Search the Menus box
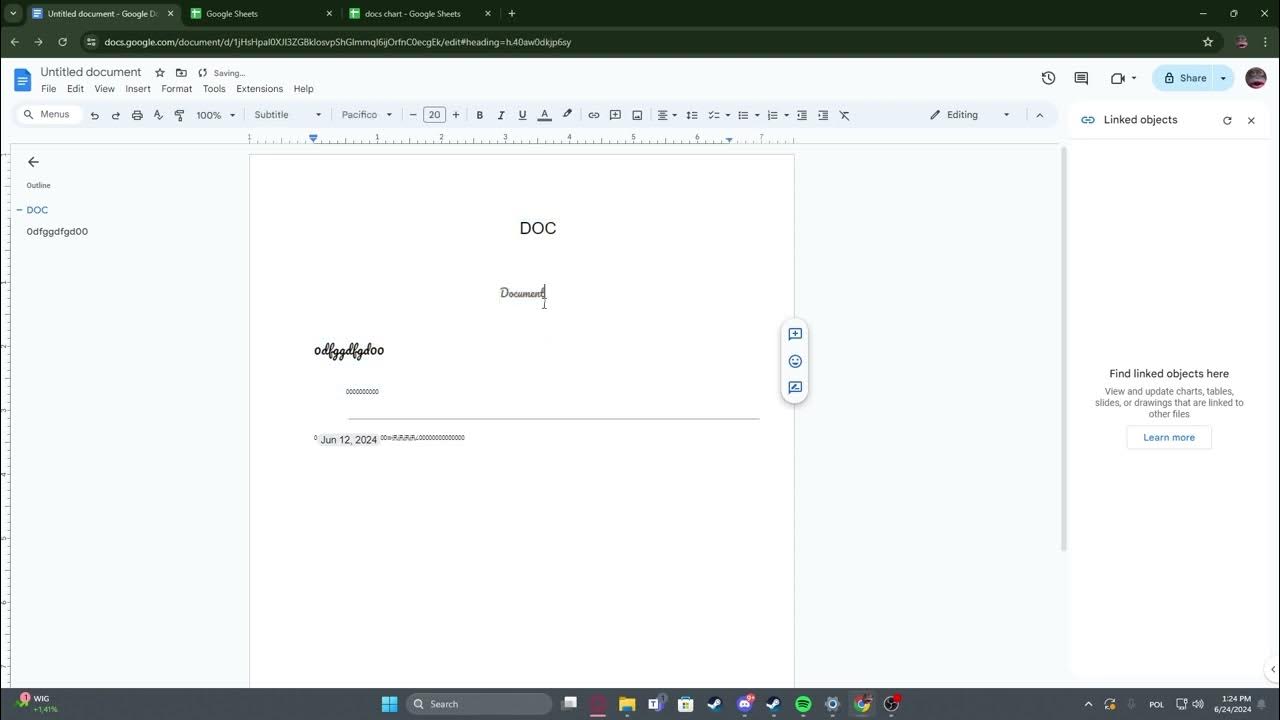Viewport: 1280px width, 720px height. point(47,115)
